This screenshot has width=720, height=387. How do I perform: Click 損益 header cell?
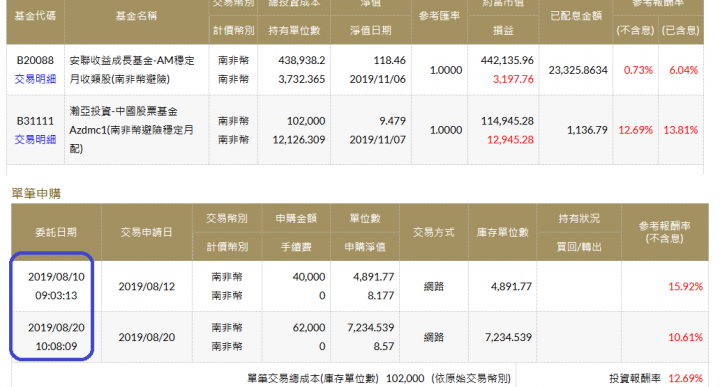click(503, 30)
